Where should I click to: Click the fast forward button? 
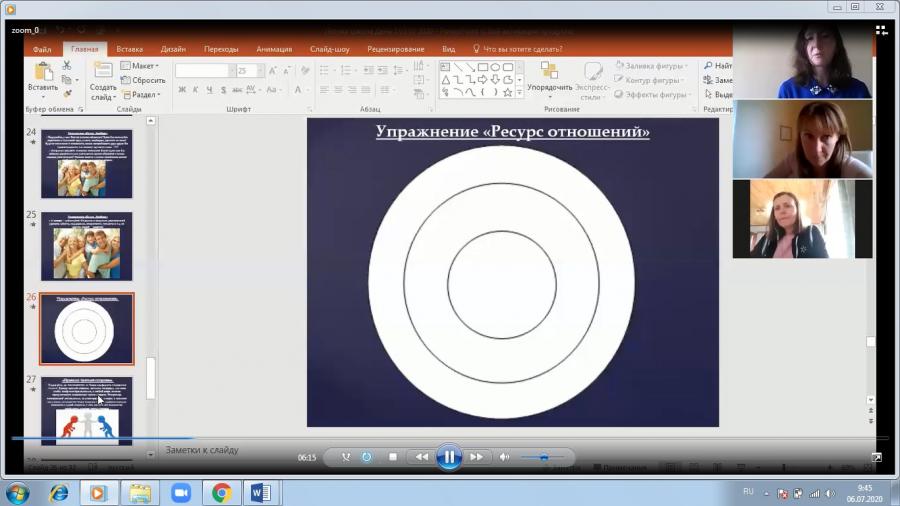pyautogui.click(x=476, y=457)
